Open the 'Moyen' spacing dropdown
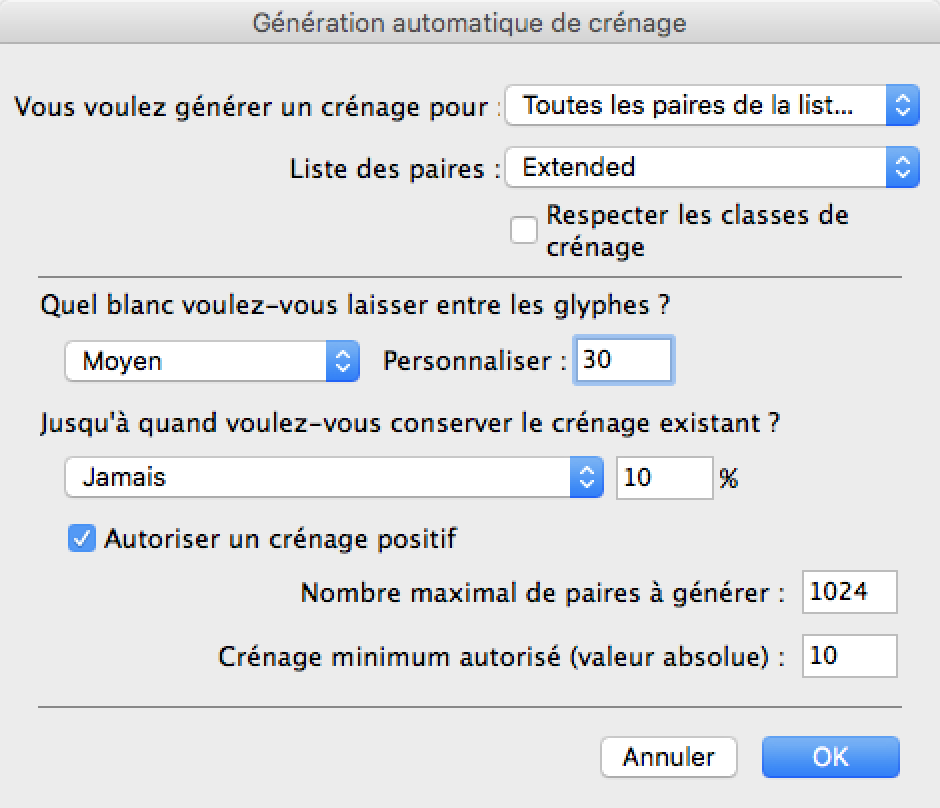 211,361
